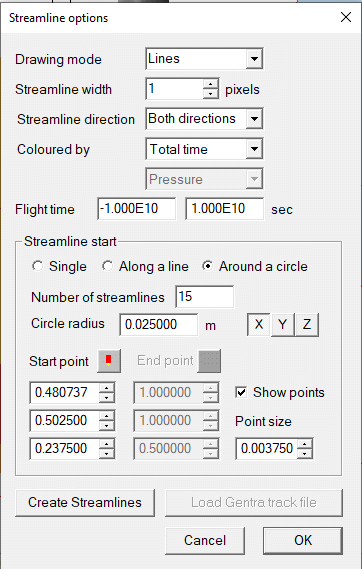Viewport: 362px width, 569px height.
Task: Disable the Show points checkbox
Action: (x=241, y=392)
